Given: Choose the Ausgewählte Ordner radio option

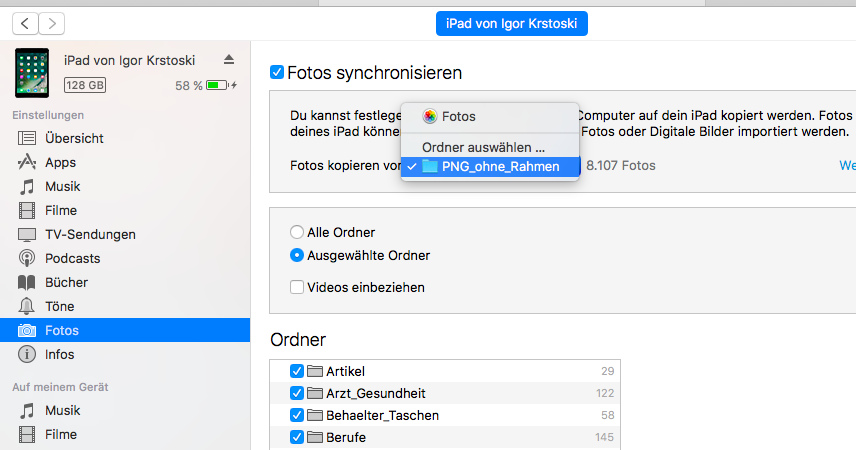Looking at the screenshot, I should (297, 255).
